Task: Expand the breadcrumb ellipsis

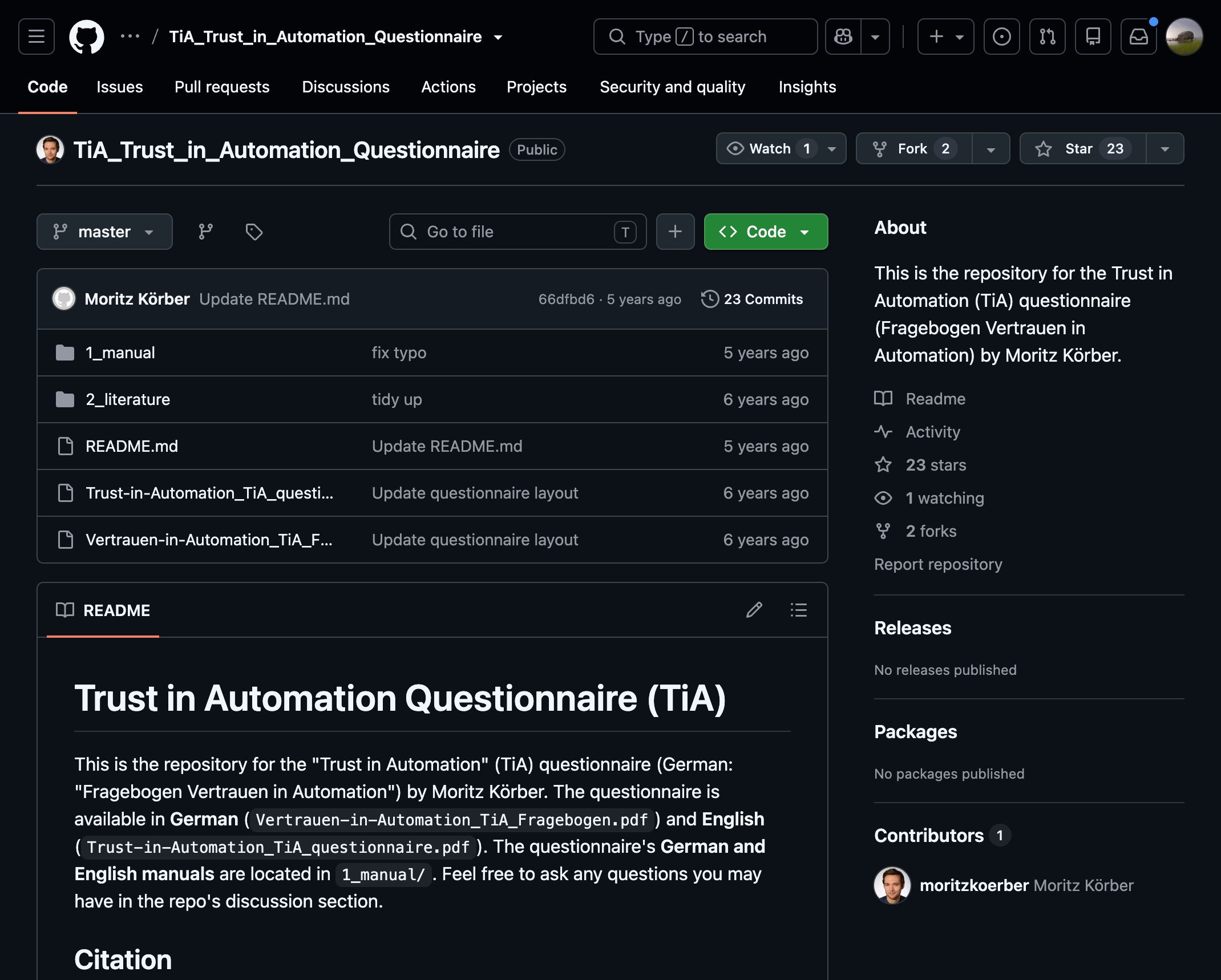Action: pos(130,37)
